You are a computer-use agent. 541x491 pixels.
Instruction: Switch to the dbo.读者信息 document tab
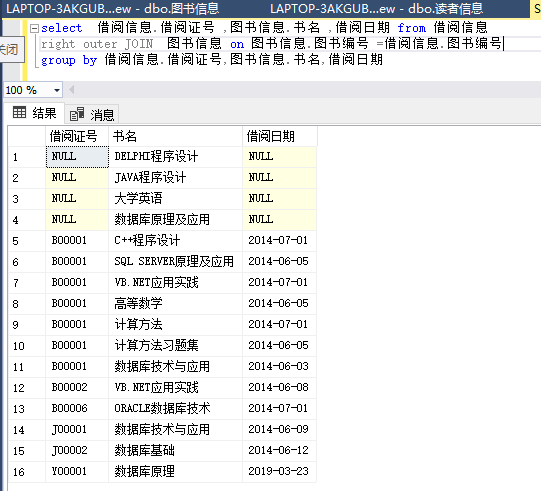376,8
